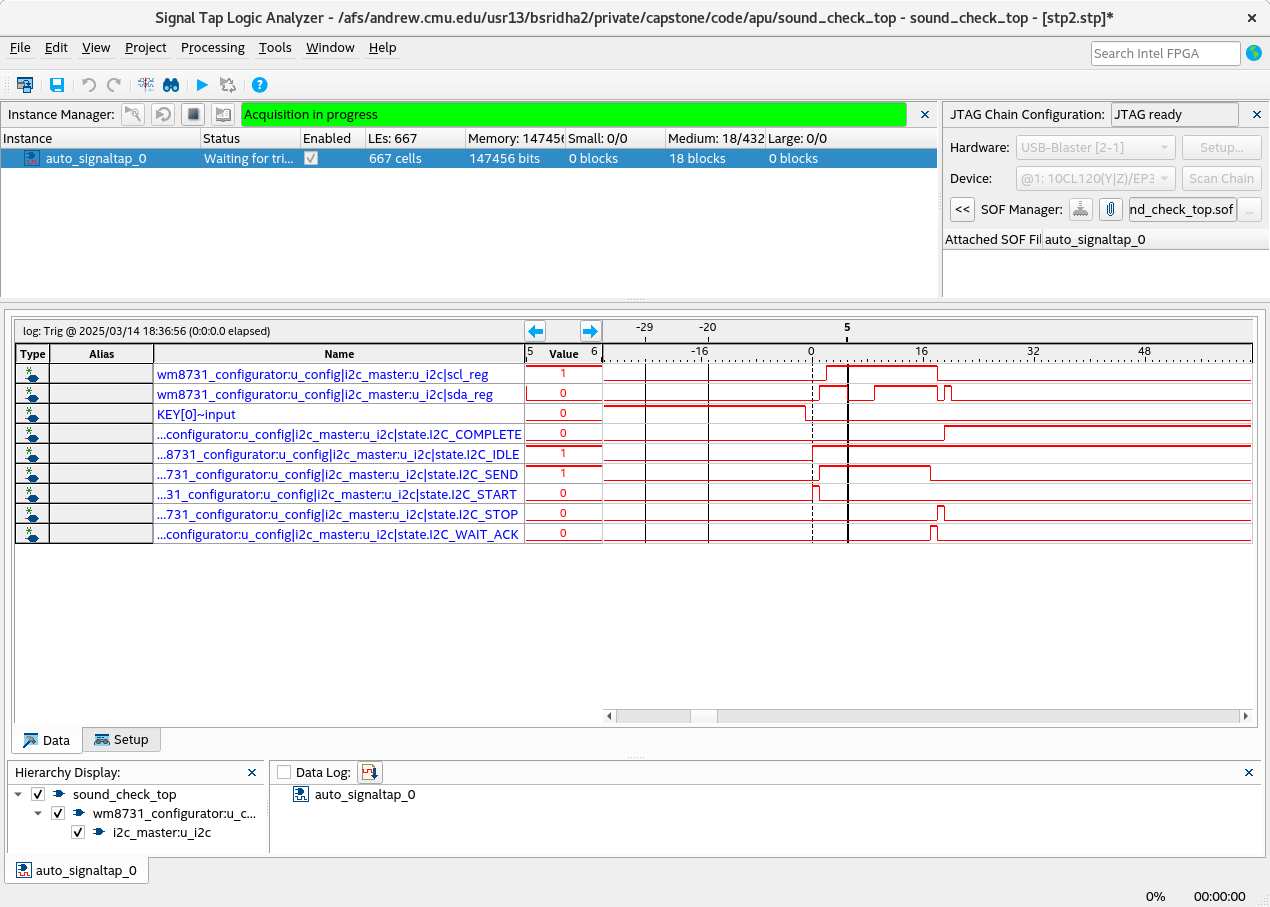
Task: Undo the last action
Action: 88,85
